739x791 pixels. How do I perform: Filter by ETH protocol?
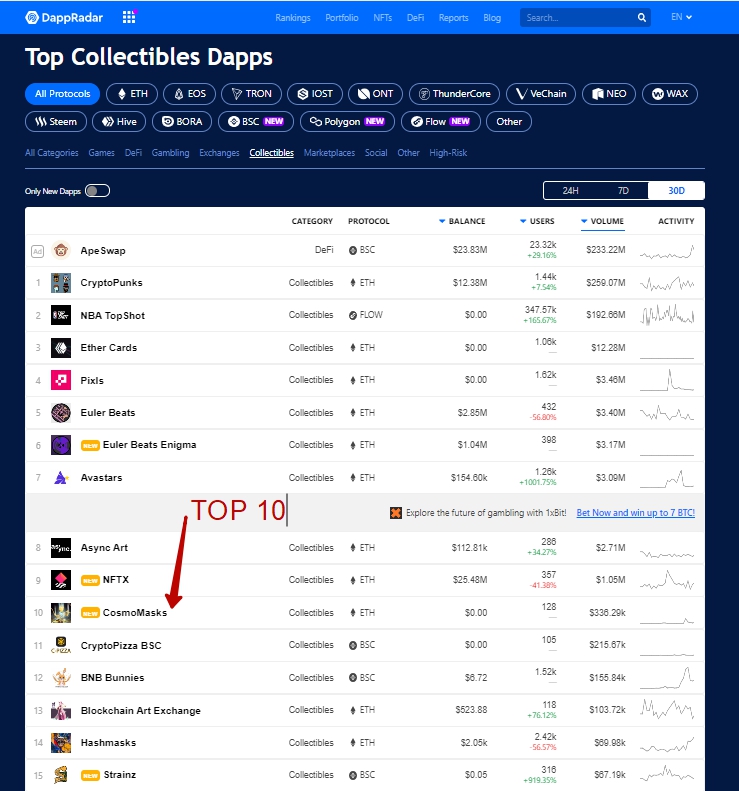click(132, 94)
